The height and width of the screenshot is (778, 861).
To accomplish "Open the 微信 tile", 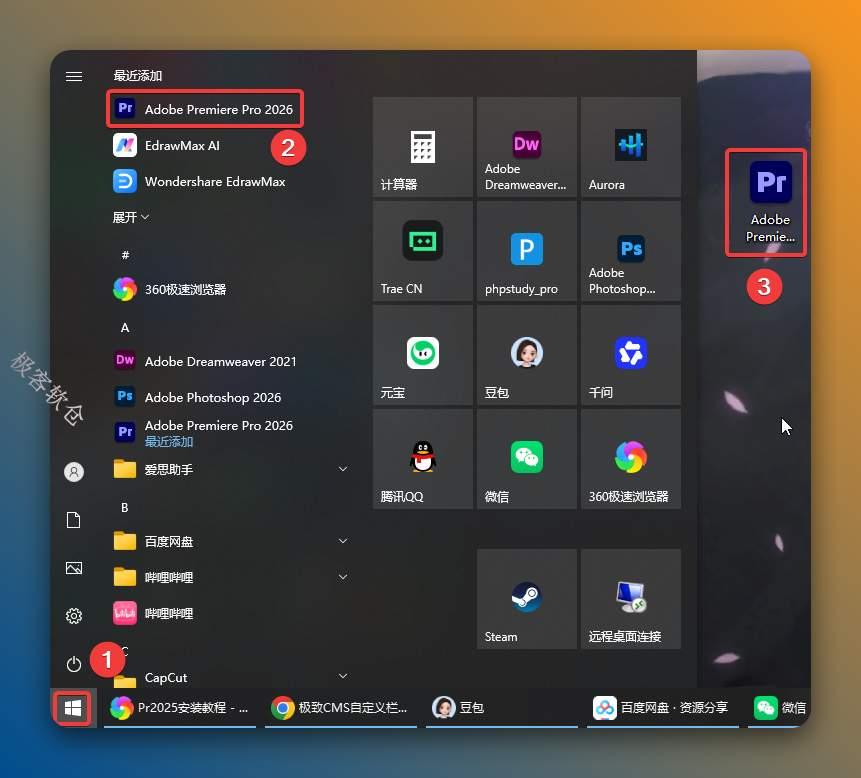I will [527, 459].
